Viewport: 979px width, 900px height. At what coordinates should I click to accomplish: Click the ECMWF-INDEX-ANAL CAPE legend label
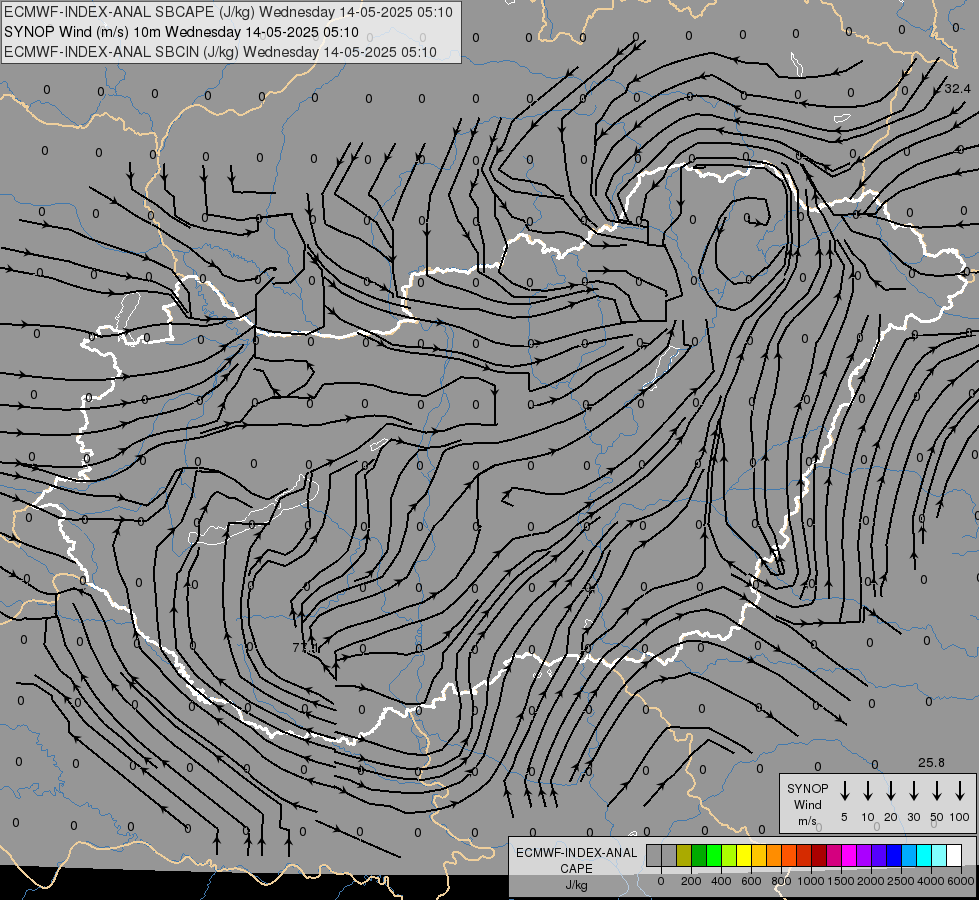pos(576,860)
